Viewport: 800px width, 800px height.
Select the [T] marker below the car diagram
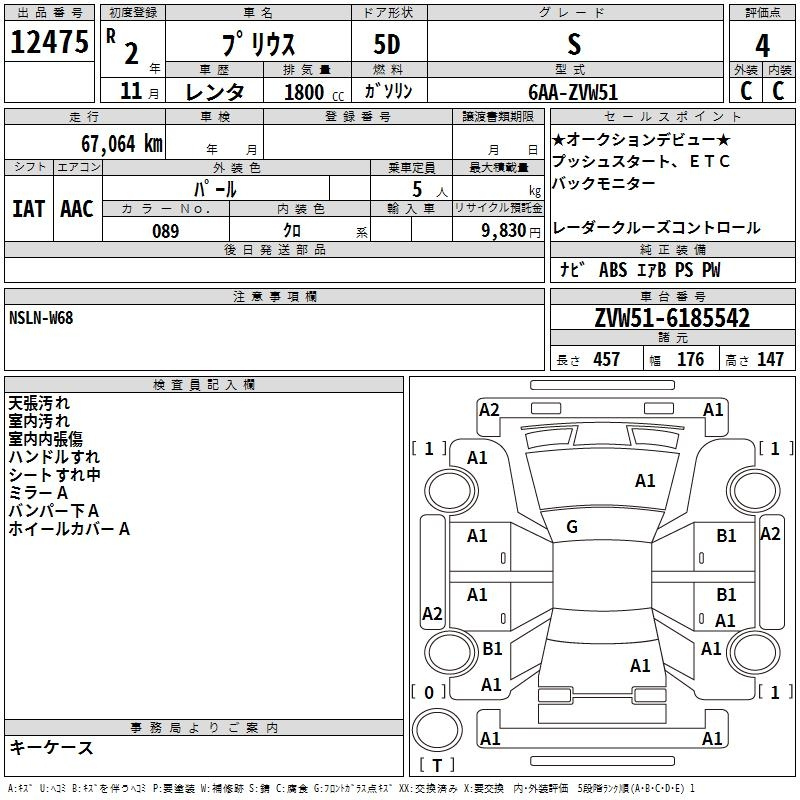436,767
